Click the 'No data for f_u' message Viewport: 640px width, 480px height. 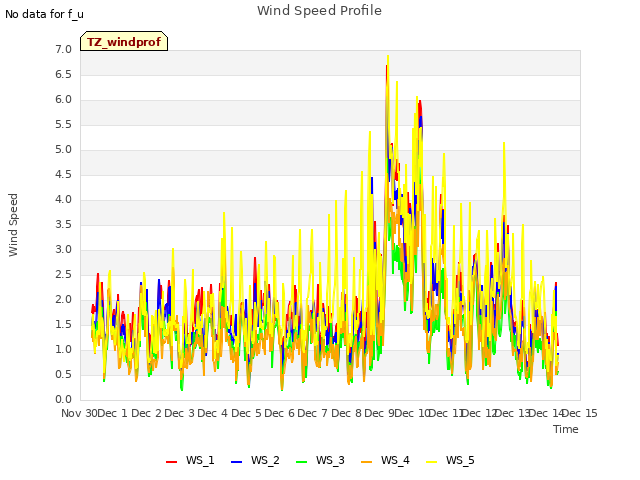click(44, 14)
